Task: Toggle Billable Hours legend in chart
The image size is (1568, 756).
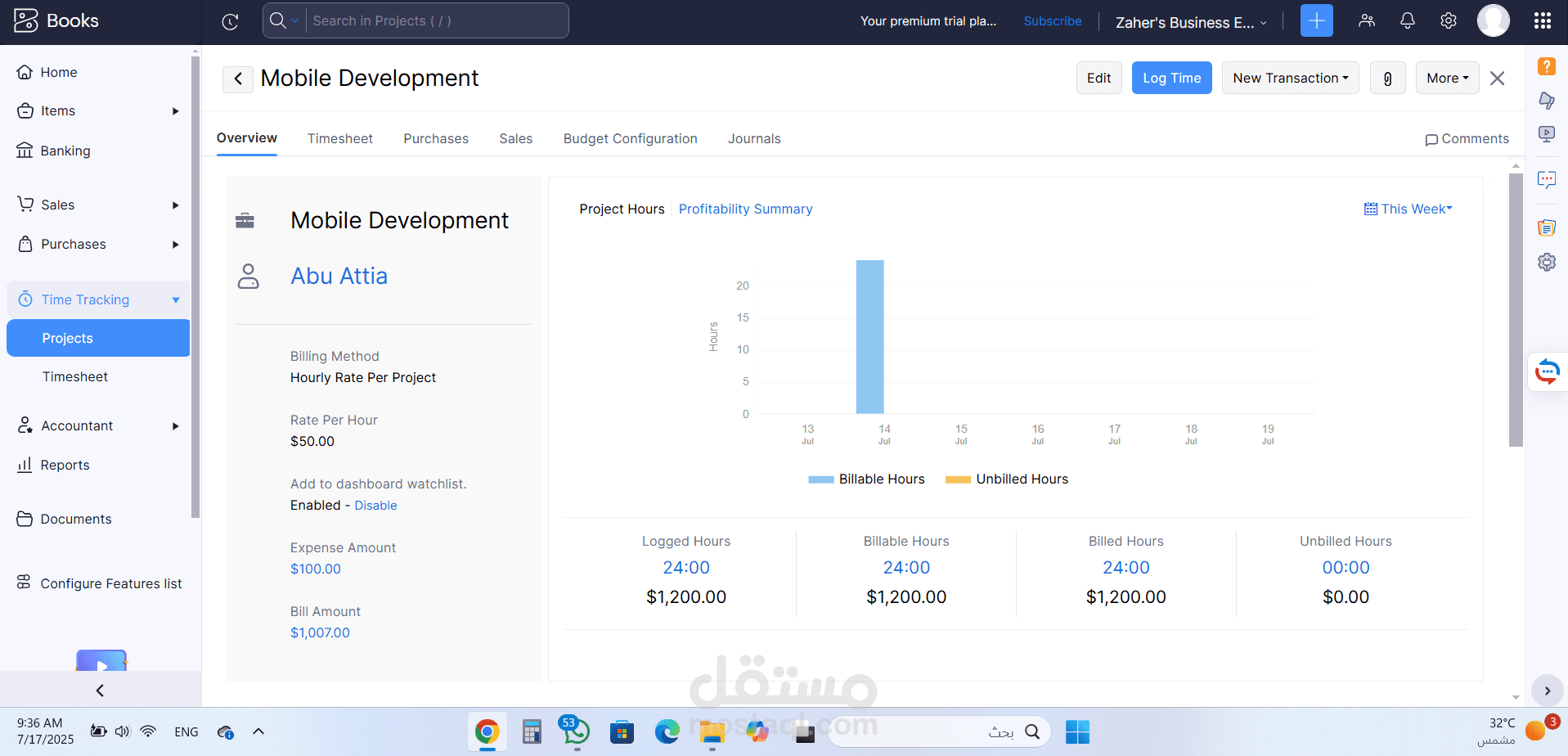Action: [x=866, y=479]
